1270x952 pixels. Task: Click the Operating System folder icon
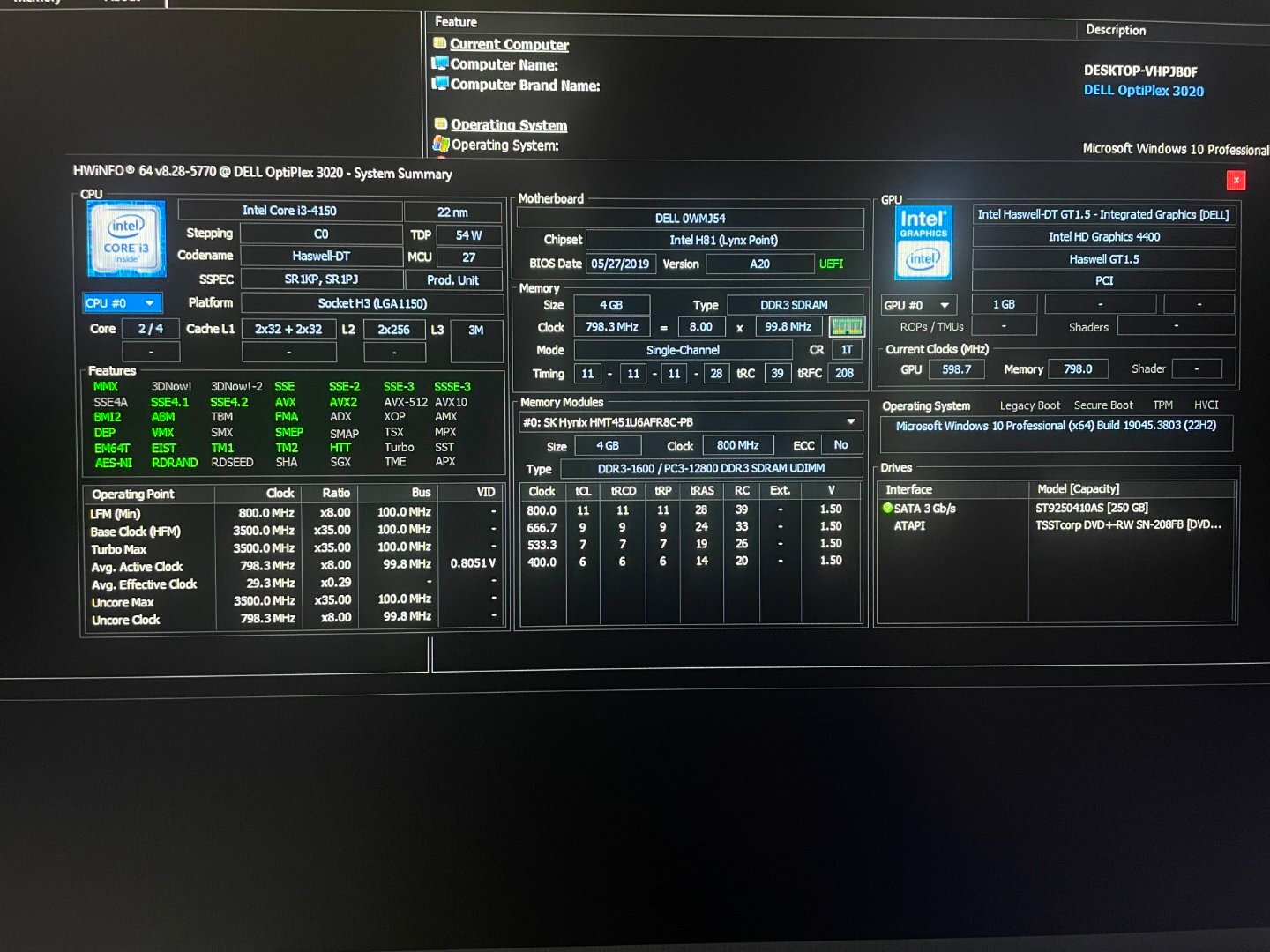click(x=440, y=123)
